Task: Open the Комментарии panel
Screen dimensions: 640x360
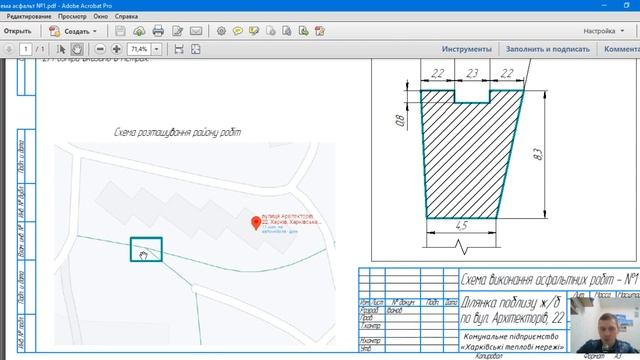Action: coord(622,49)
